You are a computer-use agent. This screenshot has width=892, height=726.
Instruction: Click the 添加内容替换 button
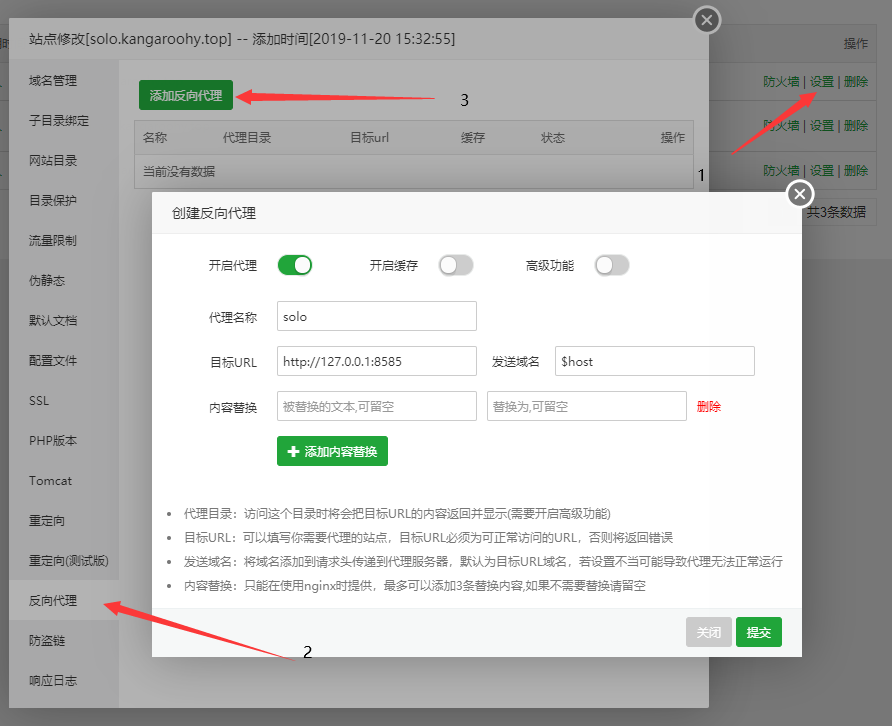tap(332, 451)
